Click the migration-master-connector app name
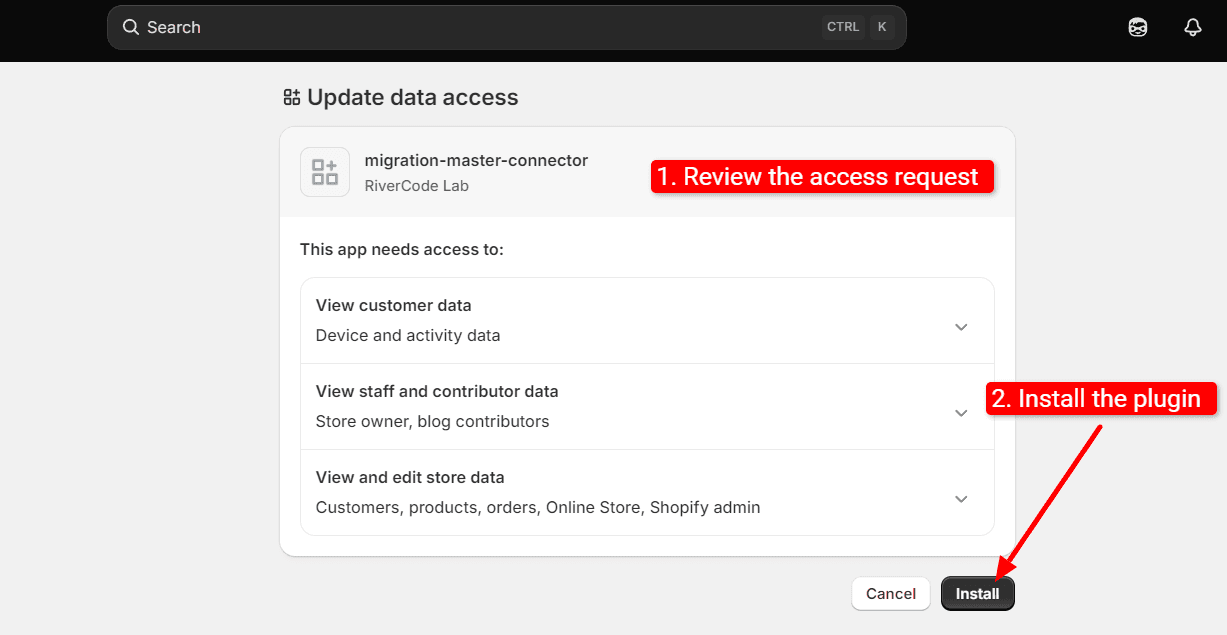This screenshot has width=1227, height=635. click(476, 160)
